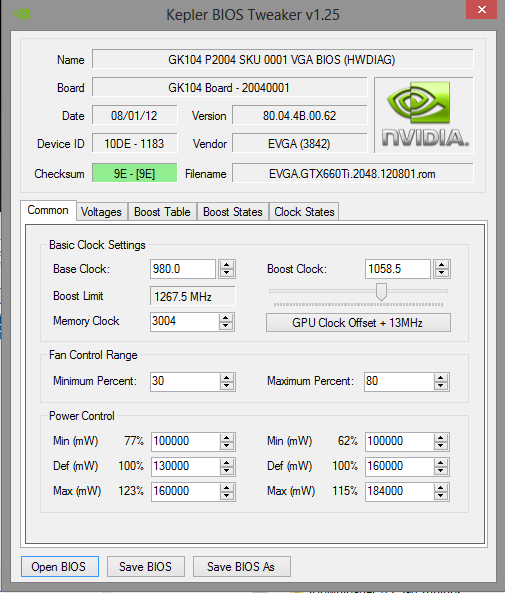507x593 pixels.
Task: Click the Memory Clock value field
Action: [x=184, y=321]
